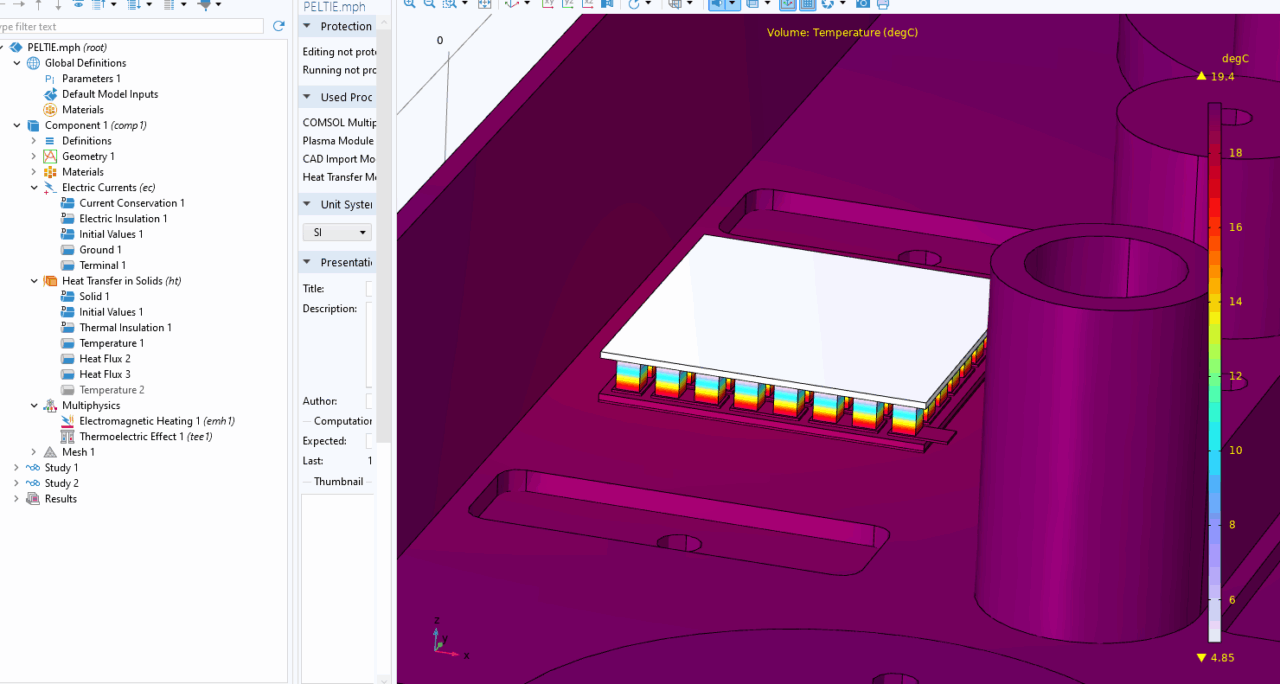
Task: Toggle the show grid button
Action: pyautogui.click(x=807, y=4)
